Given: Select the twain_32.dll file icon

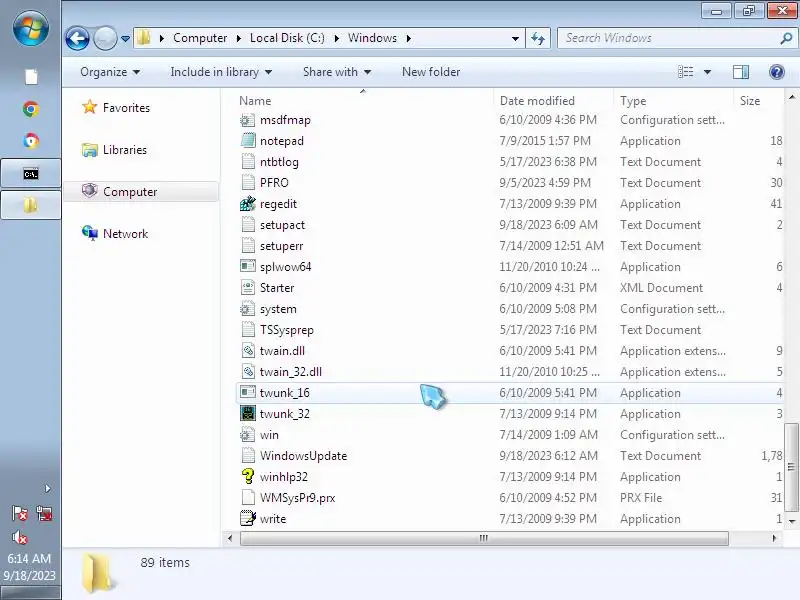Looking at the screenshot, I should [247, 372].
